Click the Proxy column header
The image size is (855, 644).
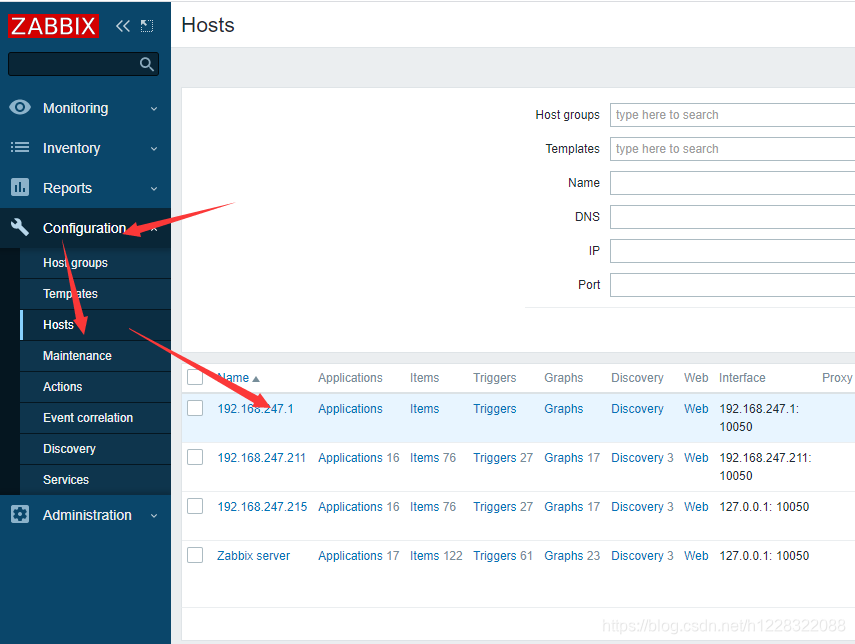(x=836, y=377)
